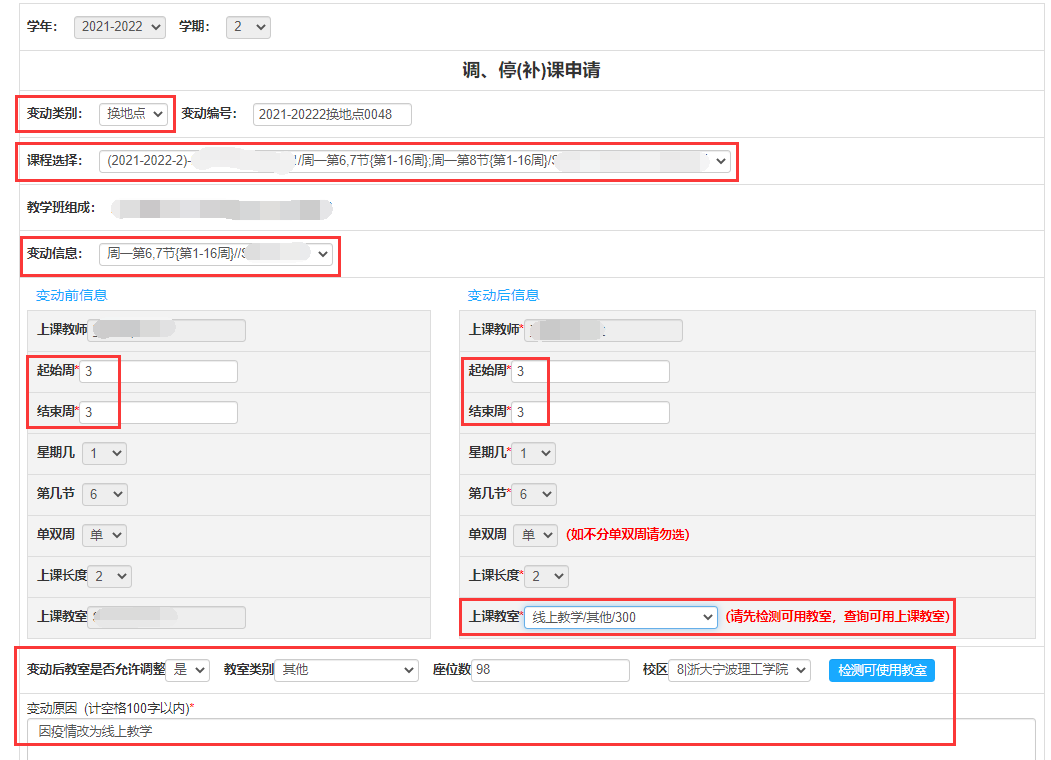The height and width of the screenshot is (760, 1051).
Task: Open the 学期 semester dropdown
Action: [248, 27]
